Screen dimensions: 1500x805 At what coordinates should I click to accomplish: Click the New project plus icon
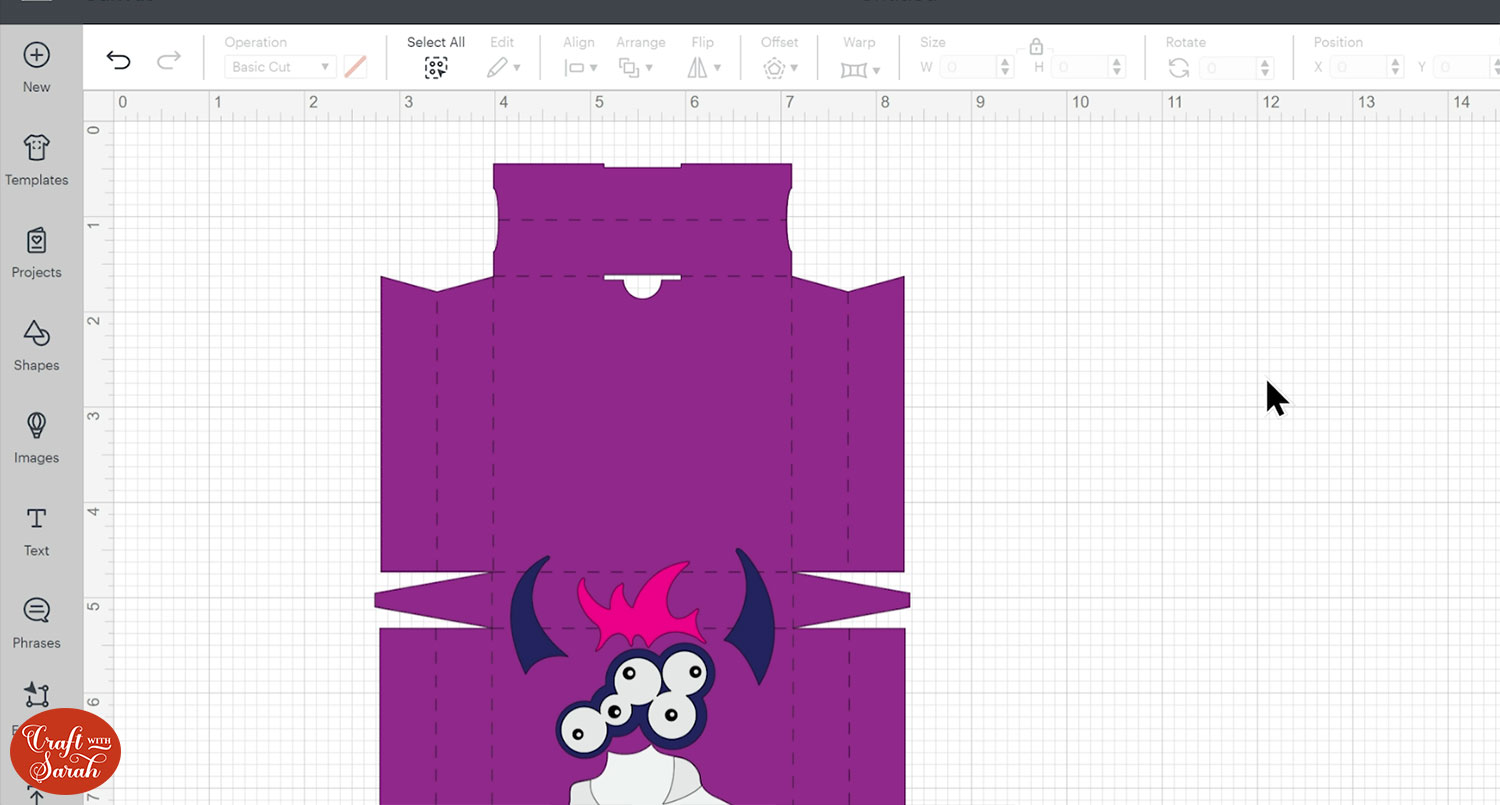coord(36,56)
